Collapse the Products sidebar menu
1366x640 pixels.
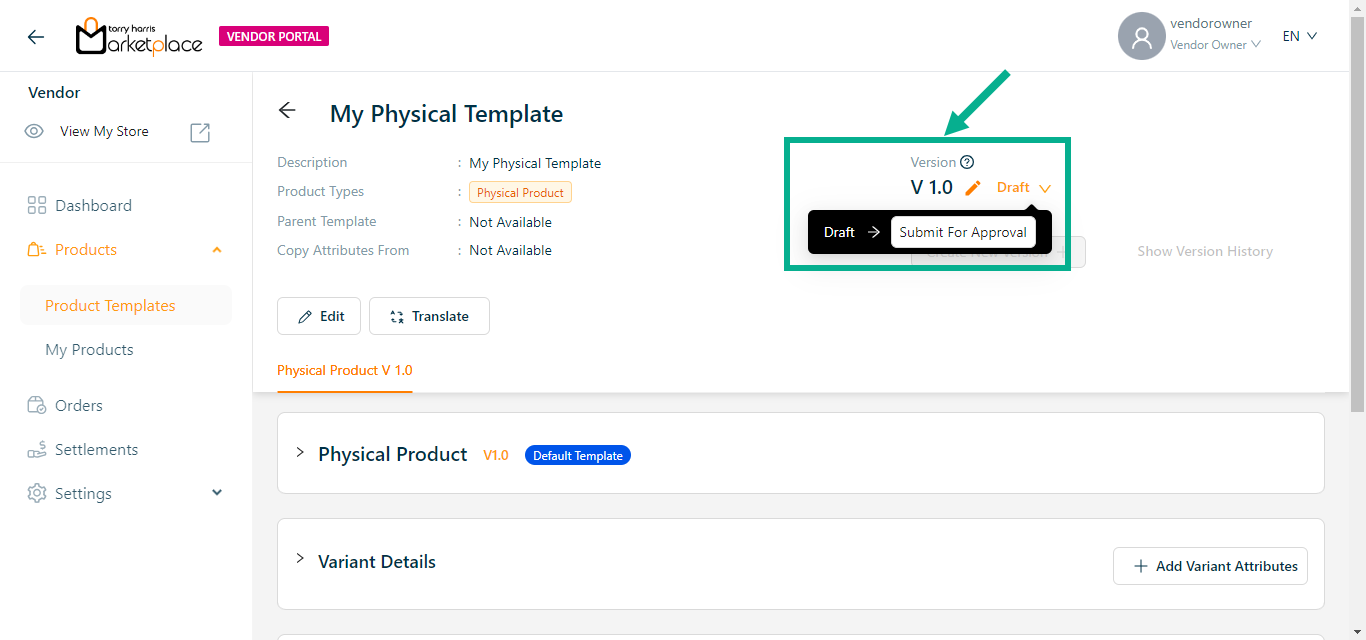click(x=217, y=250)
